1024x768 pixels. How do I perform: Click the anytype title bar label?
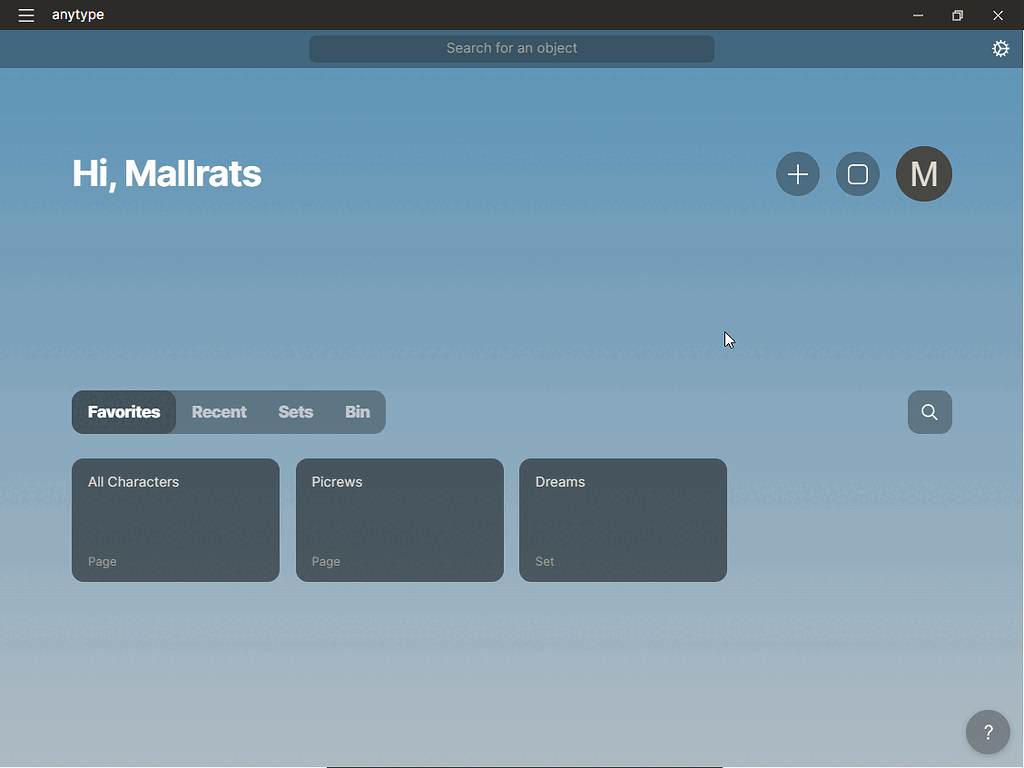tap(78, 15)
